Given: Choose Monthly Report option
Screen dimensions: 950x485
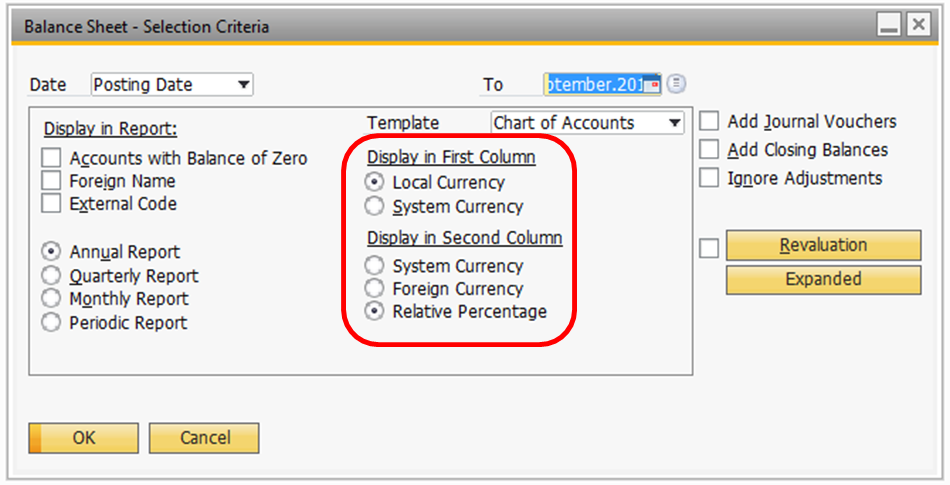Looking at the screenshot, I should (51, 299).
